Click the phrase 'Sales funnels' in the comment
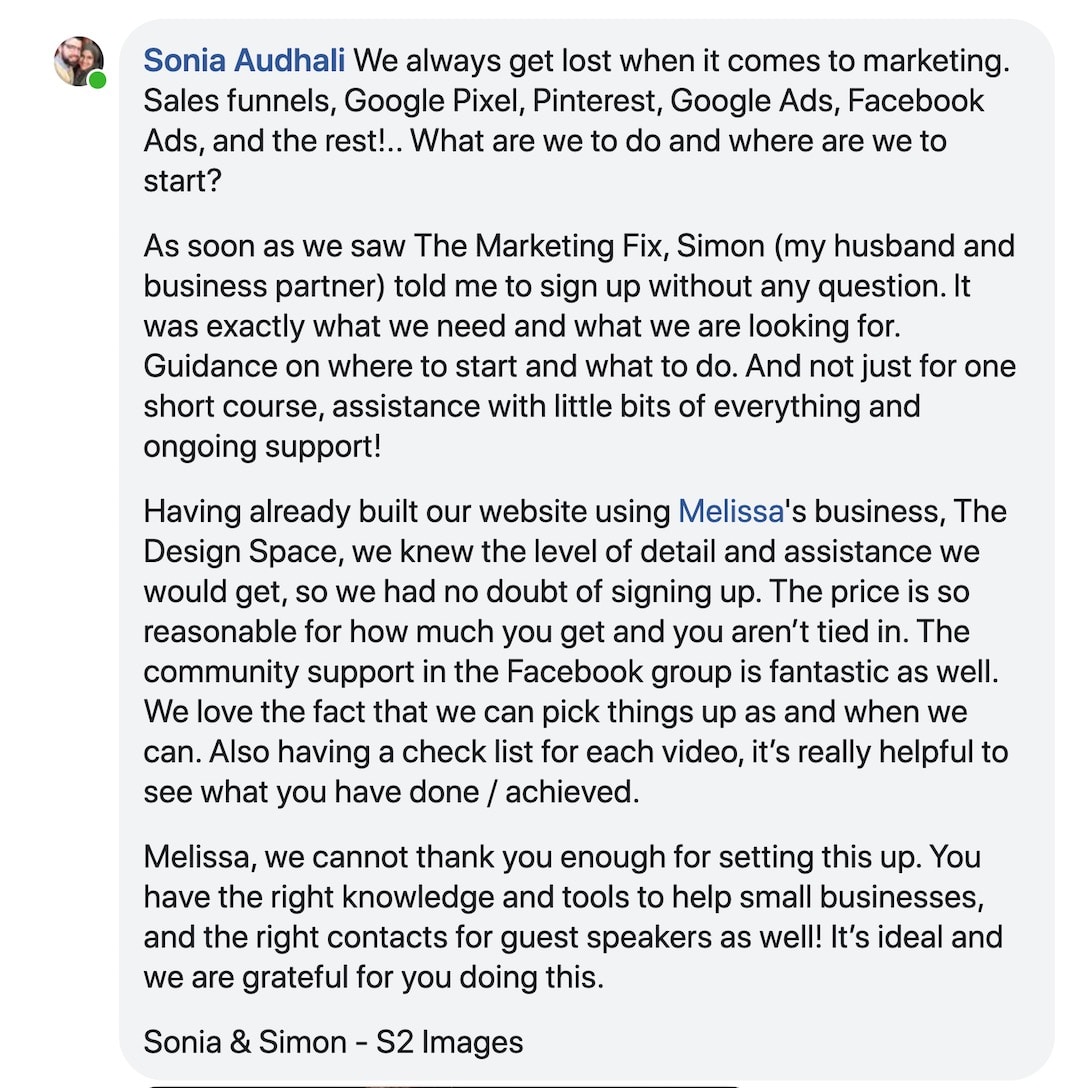The height and width of the screenshot is (1088, 1080). point(239,101)
